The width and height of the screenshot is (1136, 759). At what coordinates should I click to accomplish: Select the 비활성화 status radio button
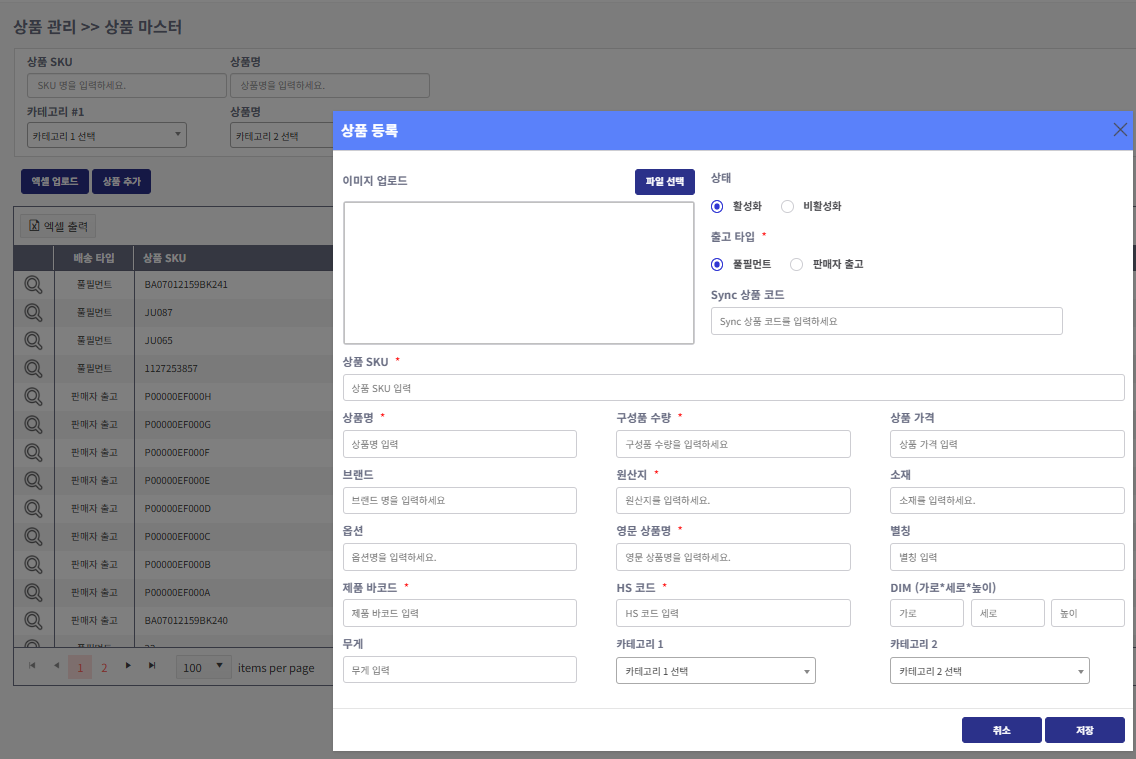pyautogui.click(x=787, y=207)
